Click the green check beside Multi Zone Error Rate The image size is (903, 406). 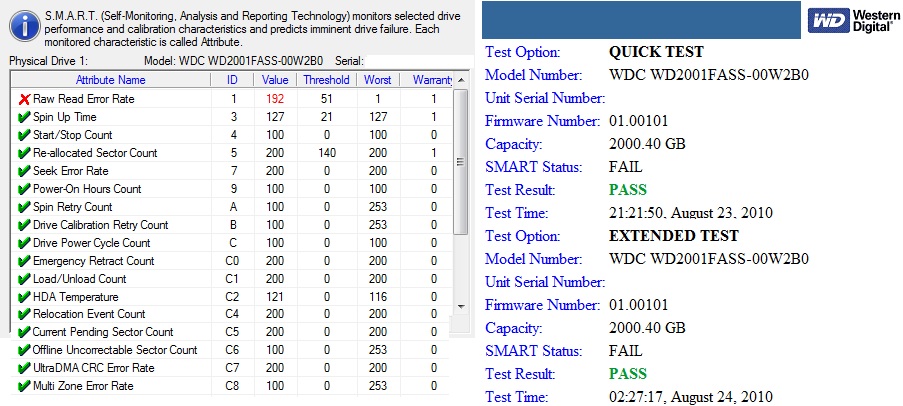24,386
